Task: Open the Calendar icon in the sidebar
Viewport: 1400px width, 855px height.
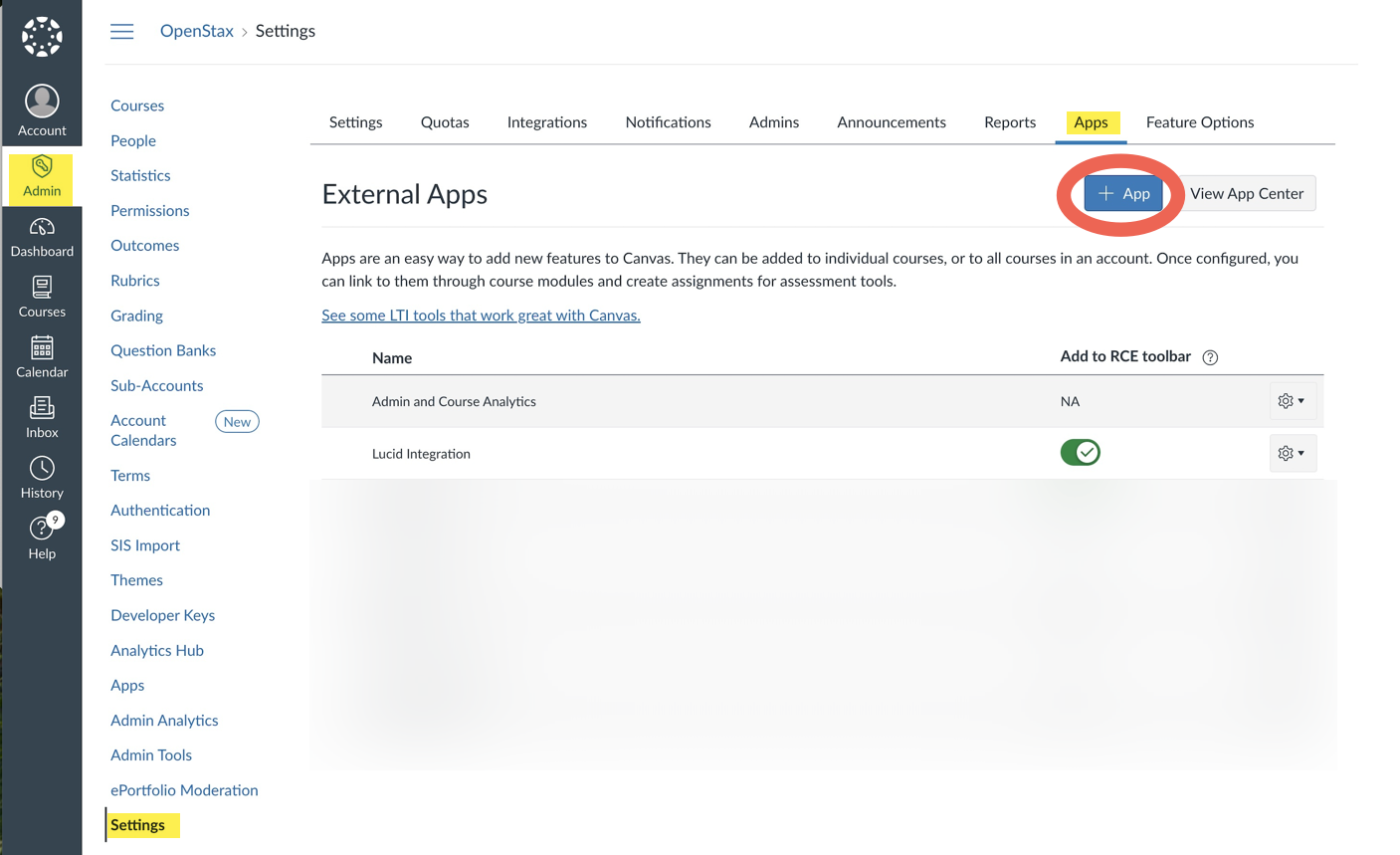Action: (x=42, y=356)
